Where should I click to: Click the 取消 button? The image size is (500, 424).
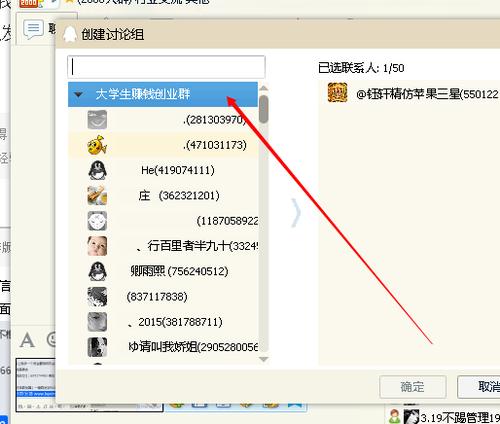479,387
